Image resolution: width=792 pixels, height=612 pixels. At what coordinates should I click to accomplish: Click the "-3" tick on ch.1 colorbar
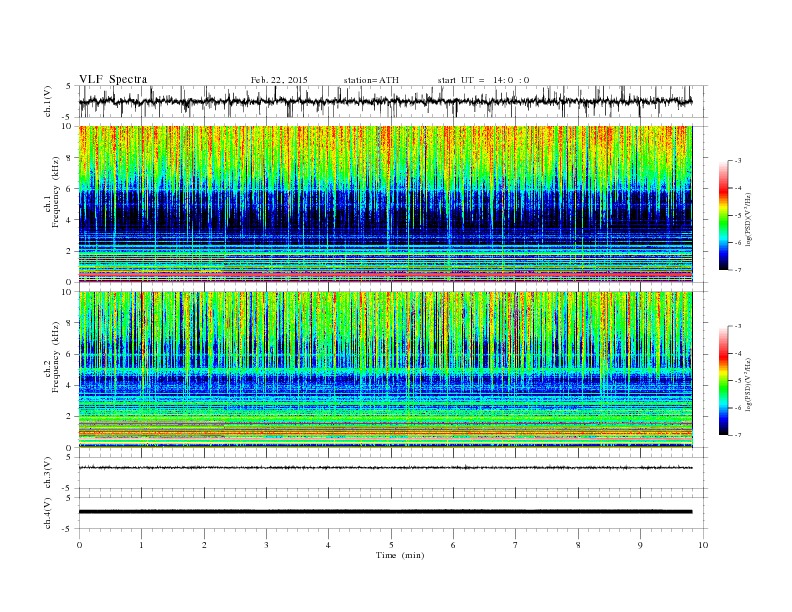[738, 161]
